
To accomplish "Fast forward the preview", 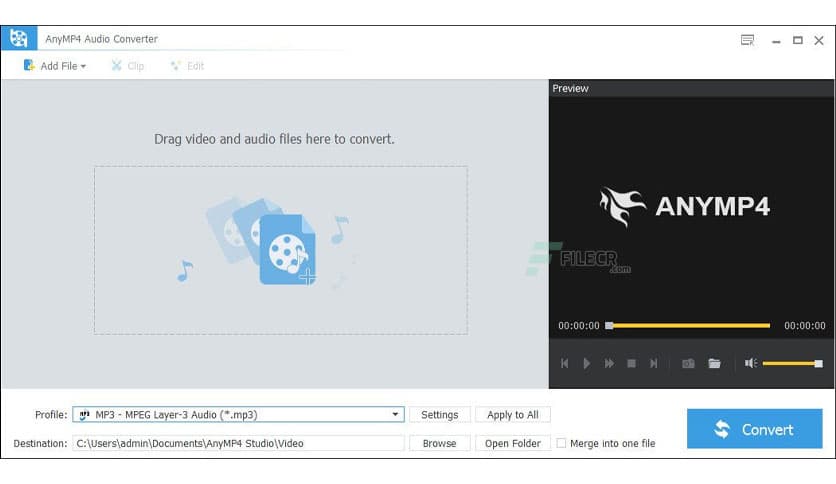I will [609, 364].
